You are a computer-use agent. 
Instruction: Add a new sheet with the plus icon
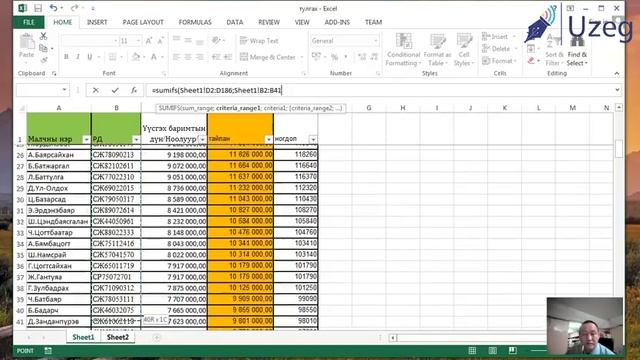(157, 338)
